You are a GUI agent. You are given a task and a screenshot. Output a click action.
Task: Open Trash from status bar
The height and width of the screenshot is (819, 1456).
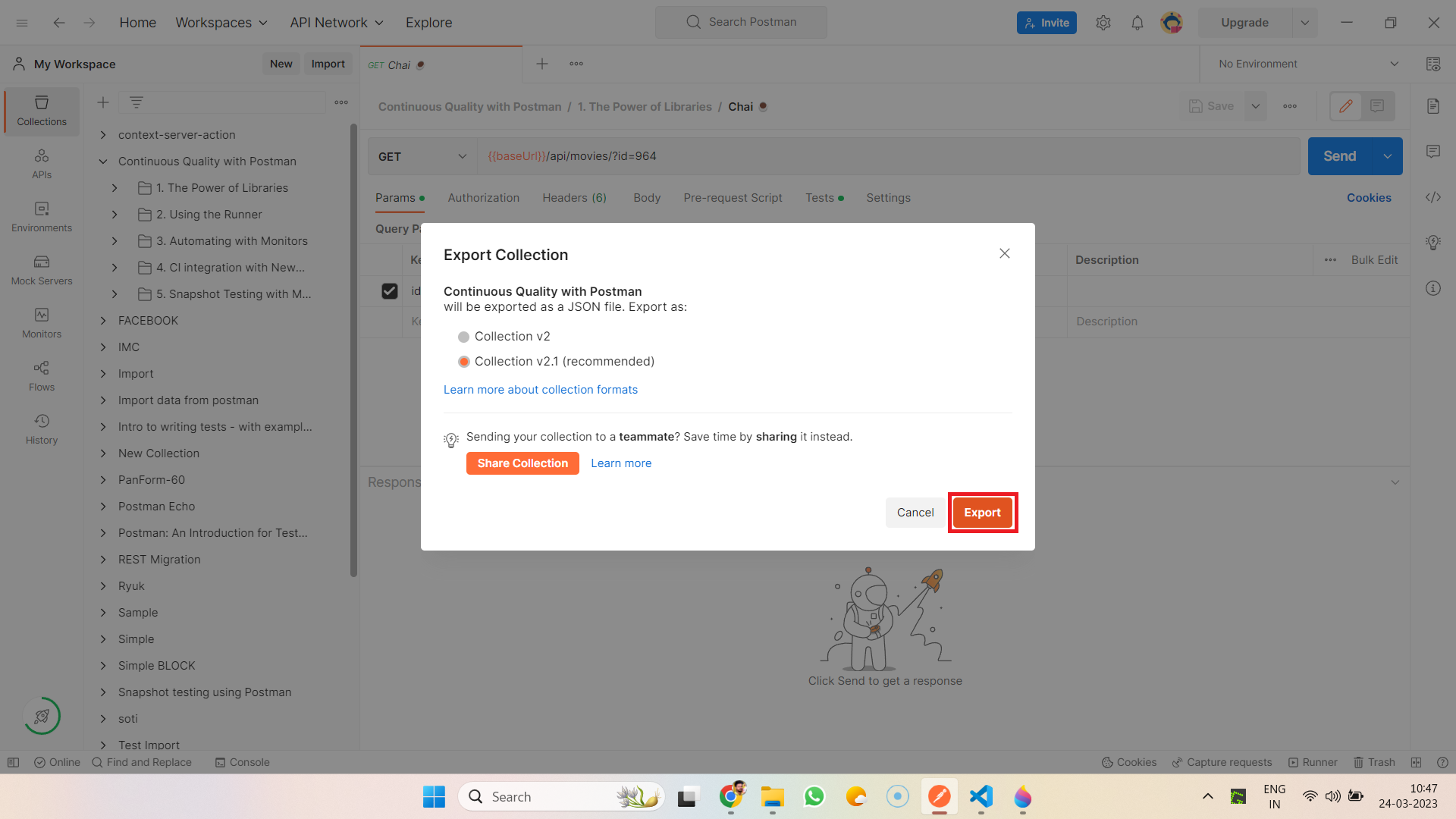tap(1374, 762)
